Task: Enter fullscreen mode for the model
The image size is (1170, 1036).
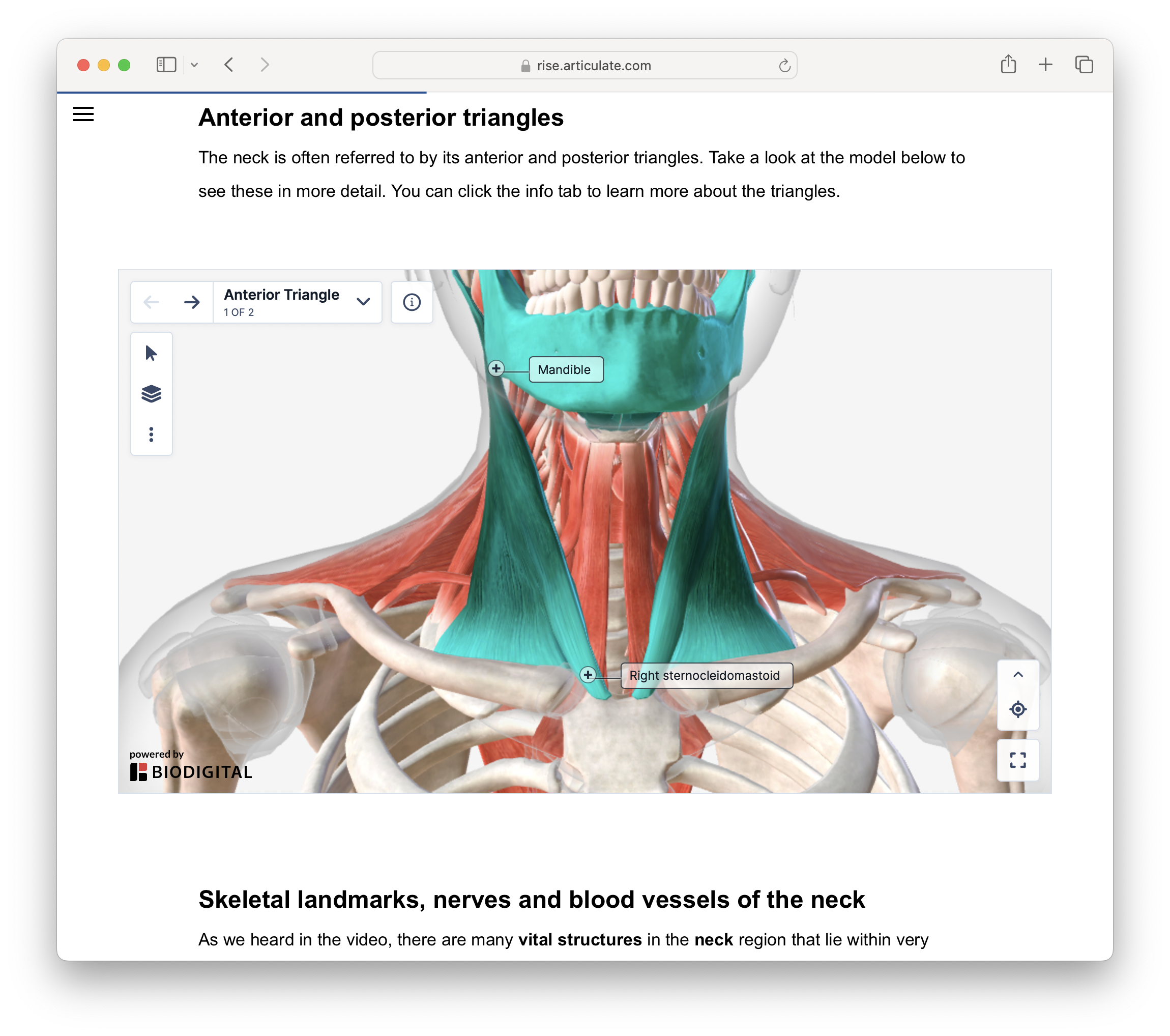Action: [x=1017, y=760]
